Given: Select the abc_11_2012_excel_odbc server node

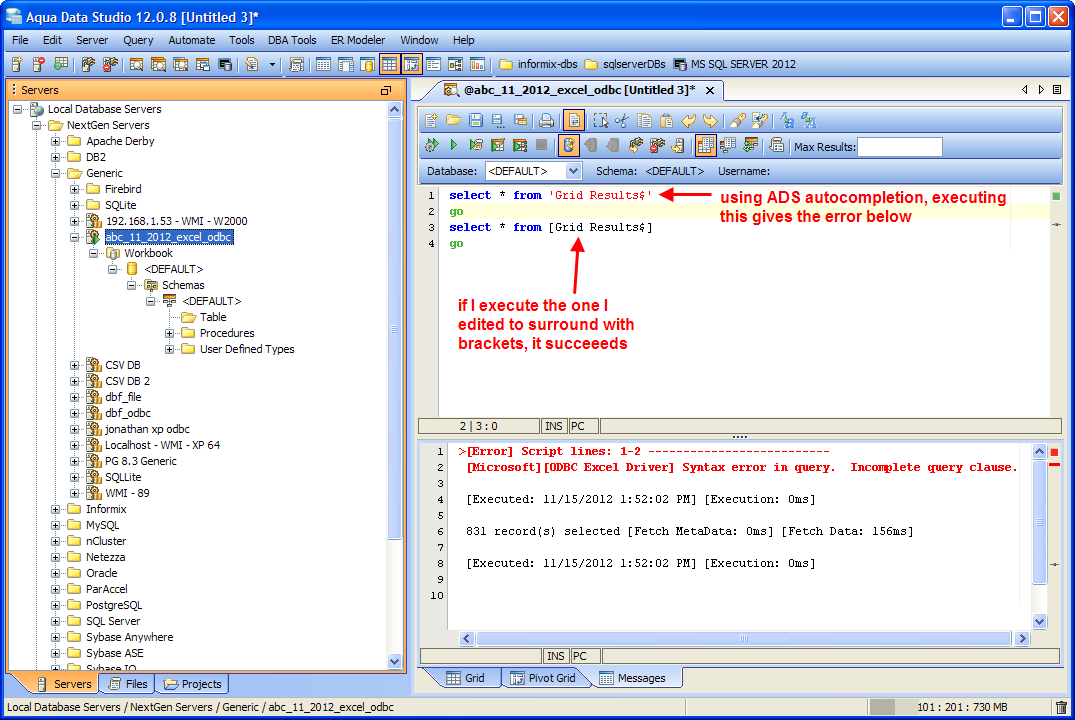Looking at the screenshot, I should [169, 237].
